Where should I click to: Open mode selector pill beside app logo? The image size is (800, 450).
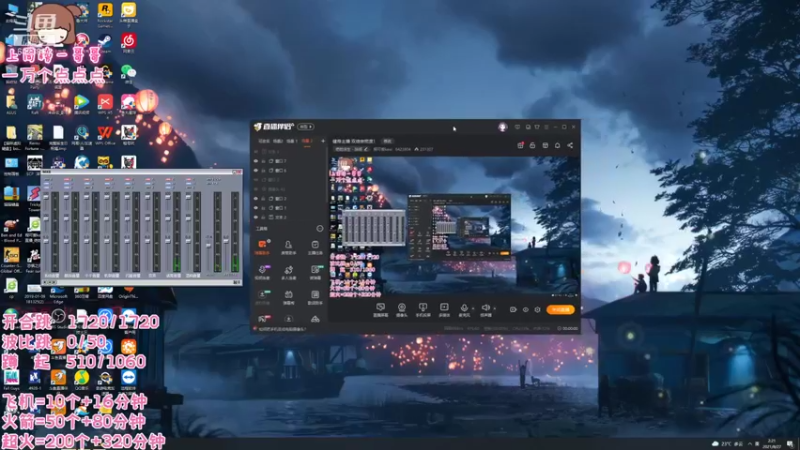point(306,127)
